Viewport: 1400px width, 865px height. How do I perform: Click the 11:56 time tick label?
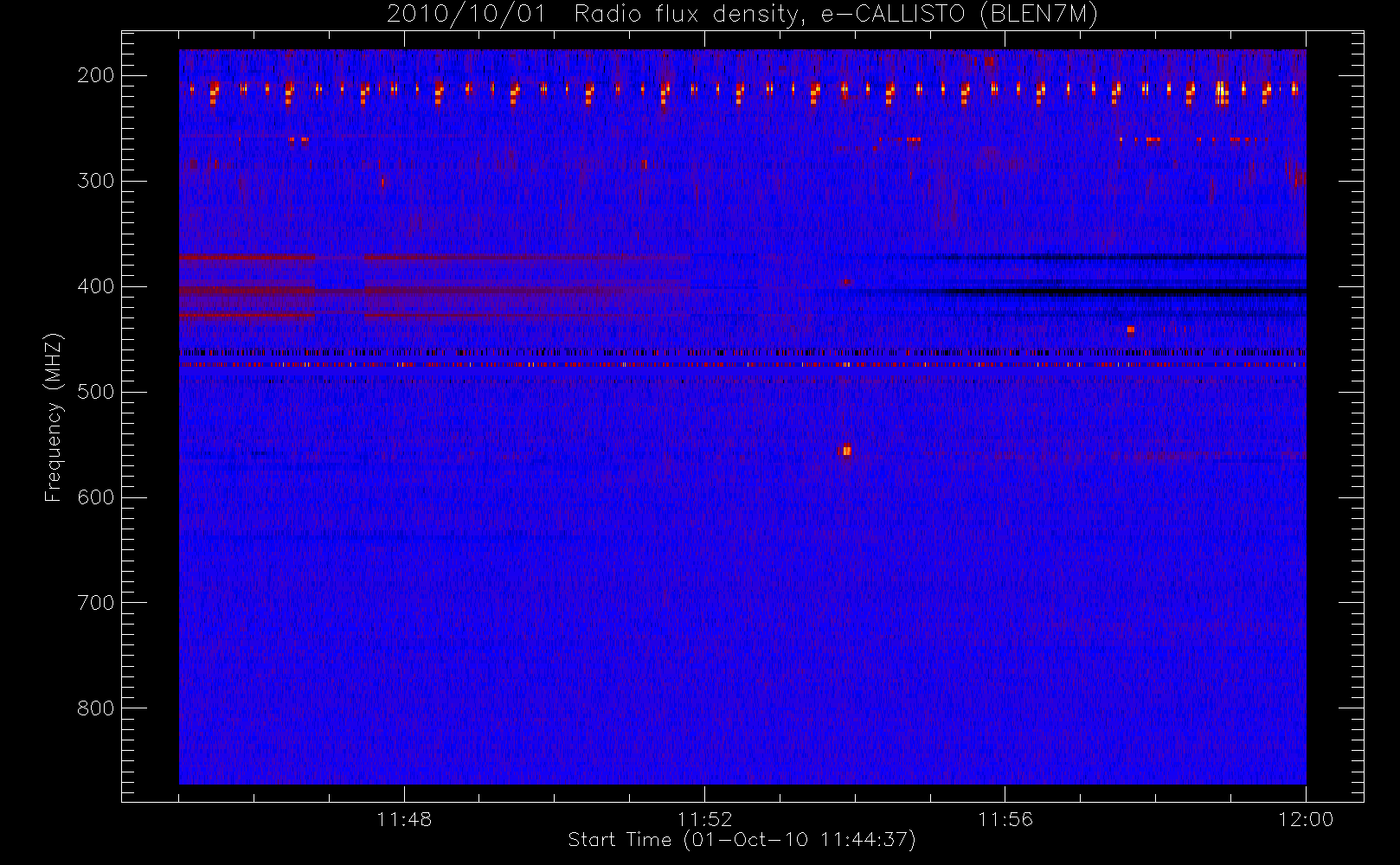click(x=1005, y=819)
